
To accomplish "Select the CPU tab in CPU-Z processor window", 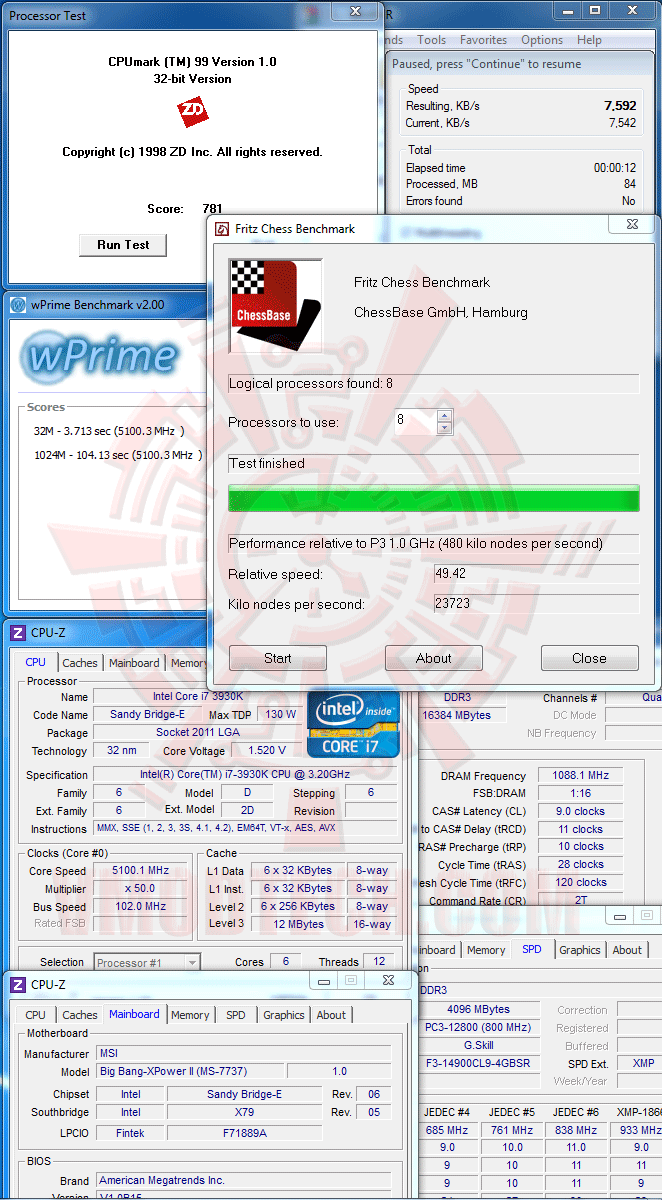I will [x=36, y=662].
